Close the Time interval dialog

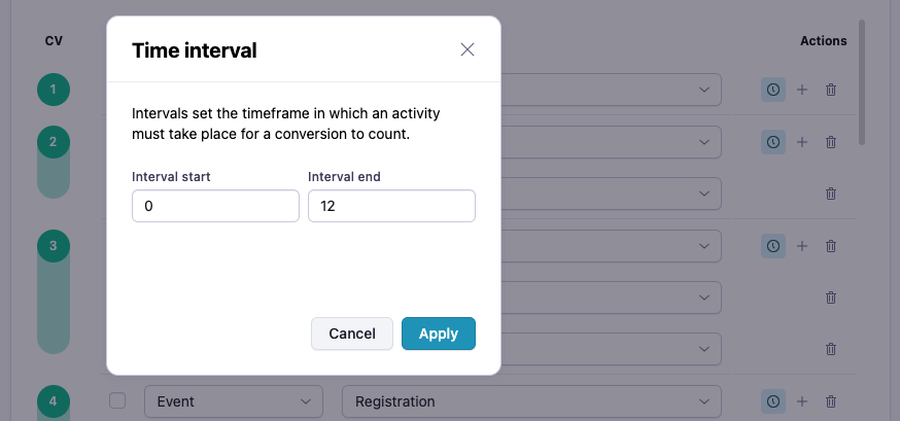pos(467,50)
